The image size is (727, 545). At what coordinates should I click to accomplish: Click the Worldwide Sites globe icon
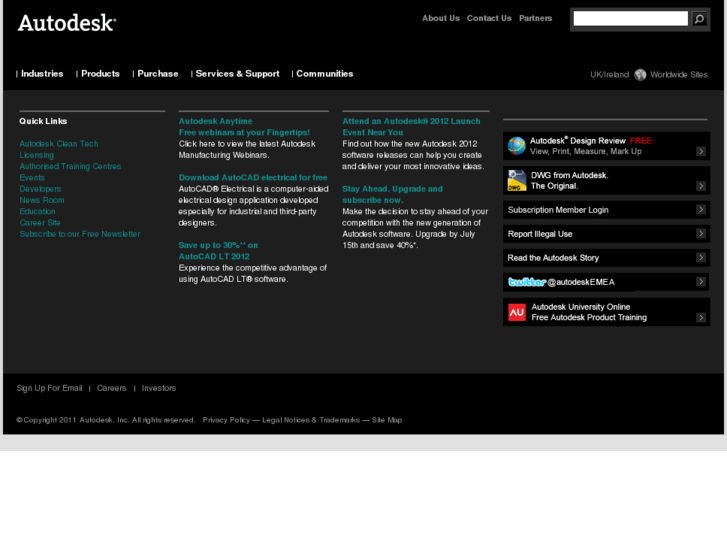(x=640, y=75)
